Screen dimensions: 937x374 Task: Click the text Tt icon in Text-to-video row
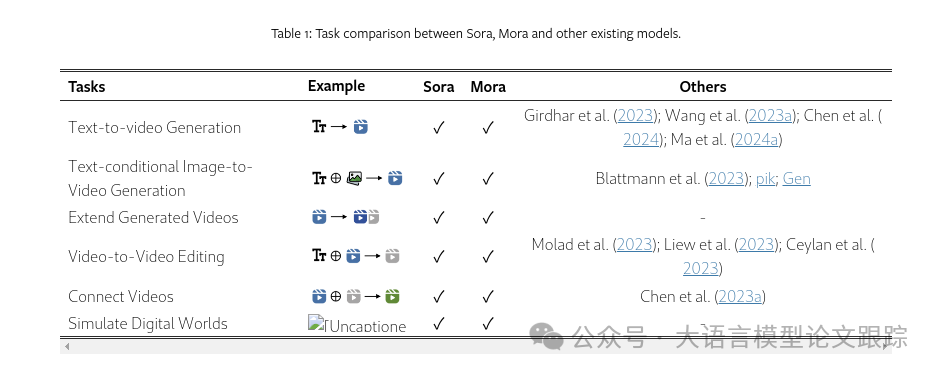[x=319, y=127]
